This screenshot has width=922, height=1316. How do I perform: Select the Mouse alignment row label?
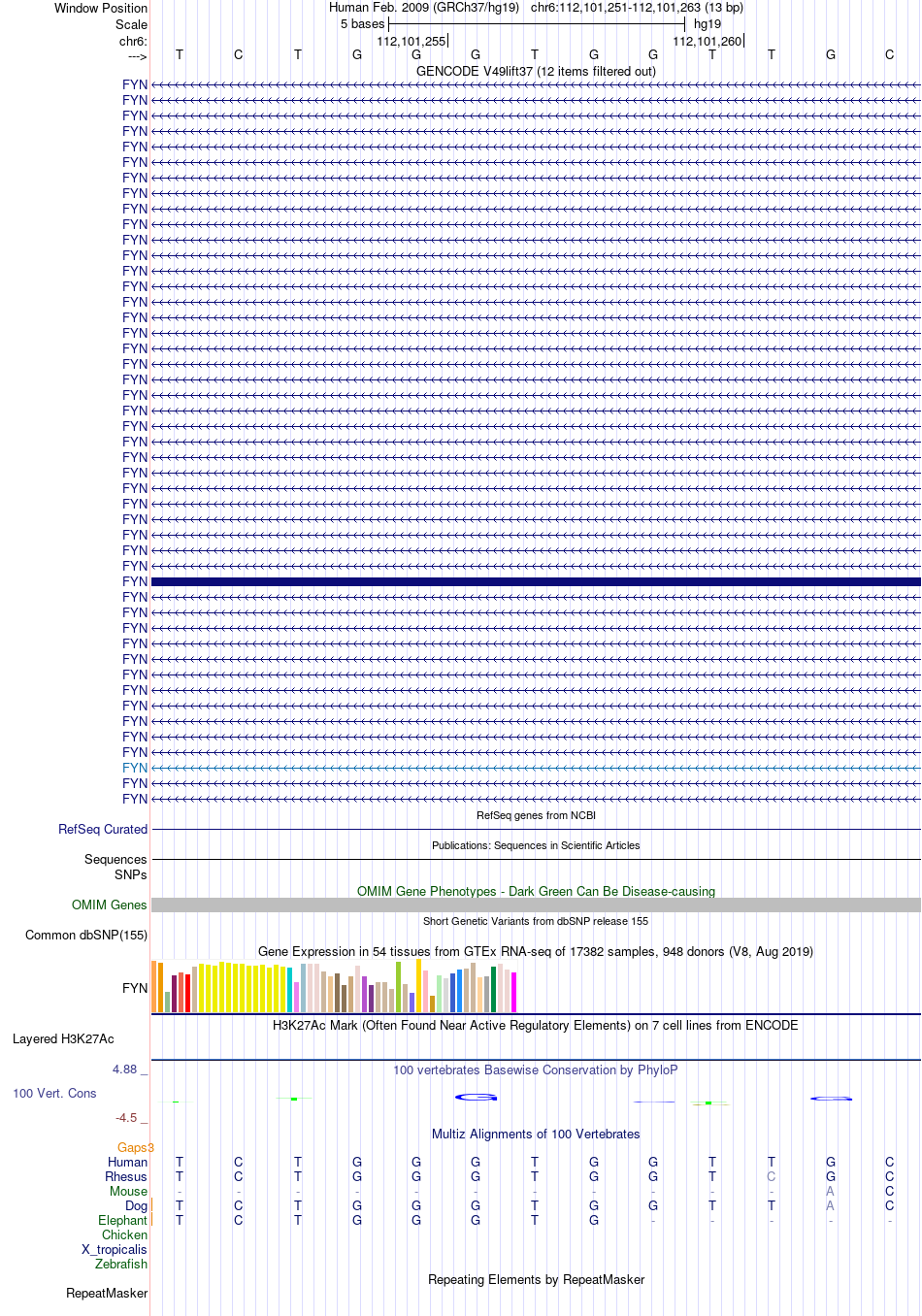pyautogui.click(x=129, y=1191)
